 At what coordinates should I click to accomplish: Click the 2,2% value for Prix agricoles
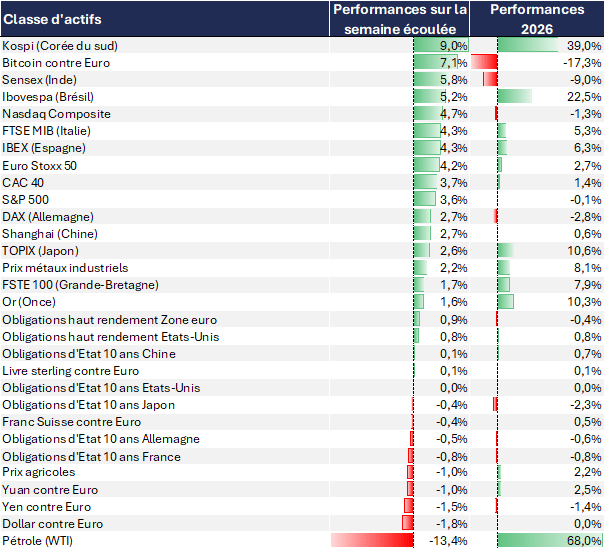[x=587, y=472]
